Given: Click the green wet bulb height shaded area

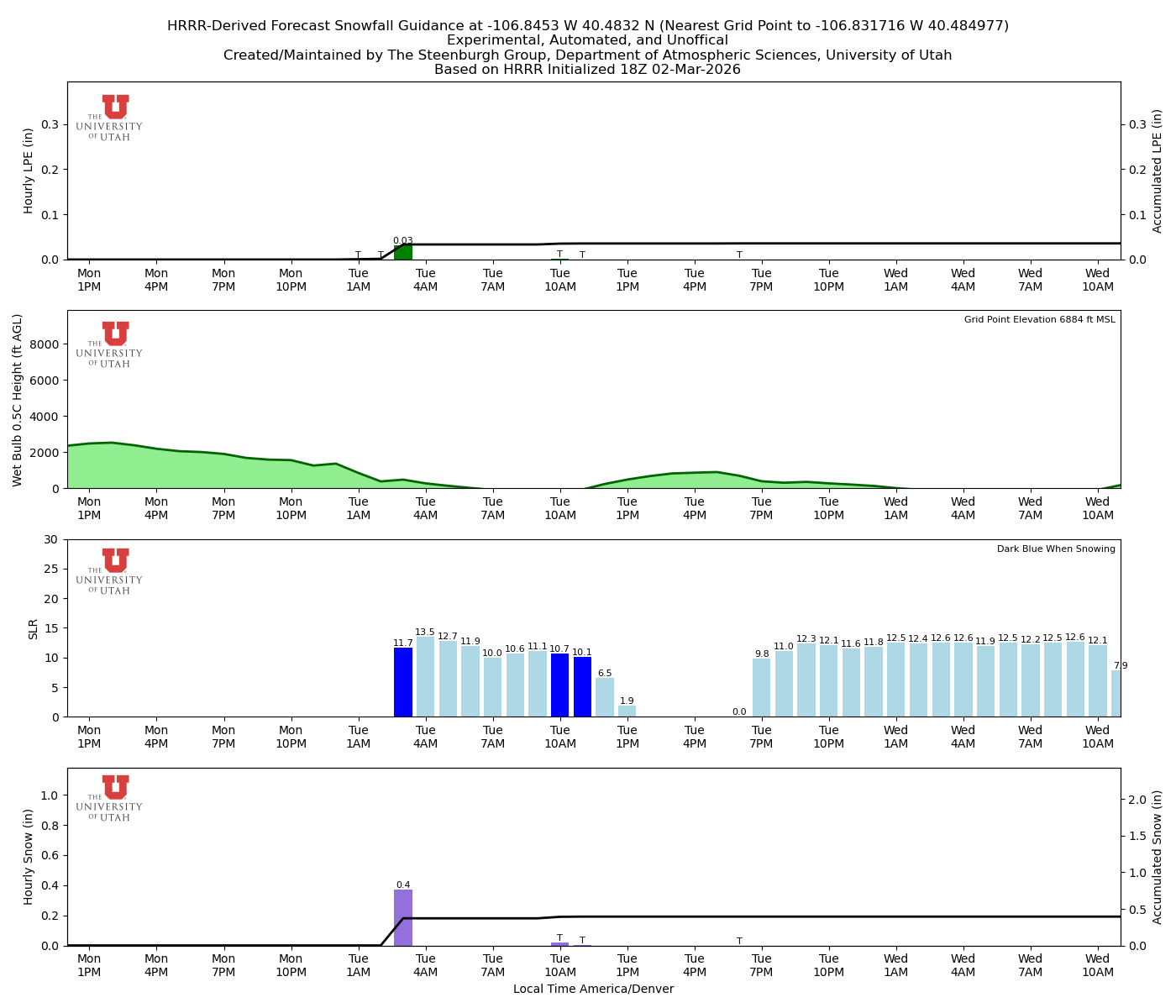Looking at the screenshot, I should (x=168, y=466).
